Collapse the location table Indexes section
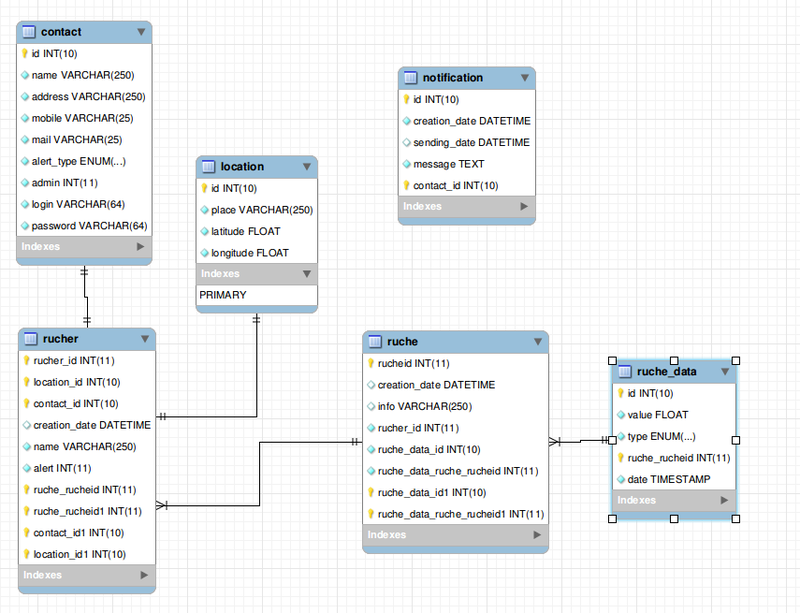This screenshot has width=800, height=613. click(306, 273)
